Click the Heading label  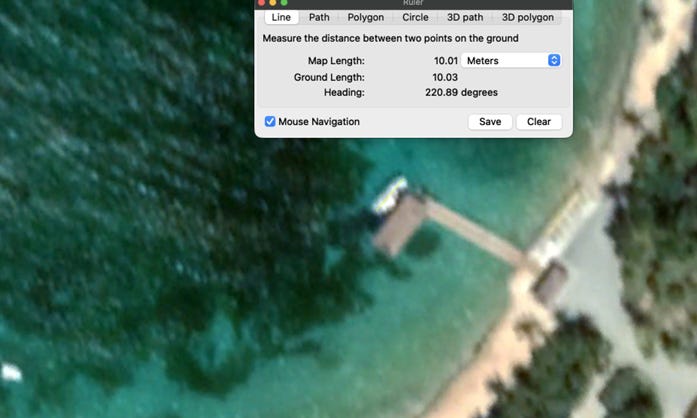[344, 92]
